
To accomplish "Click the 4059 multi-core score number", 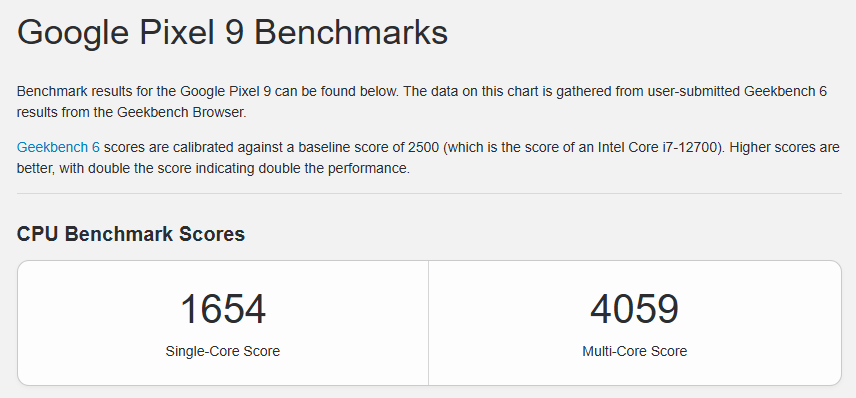I will coord(634,310).
